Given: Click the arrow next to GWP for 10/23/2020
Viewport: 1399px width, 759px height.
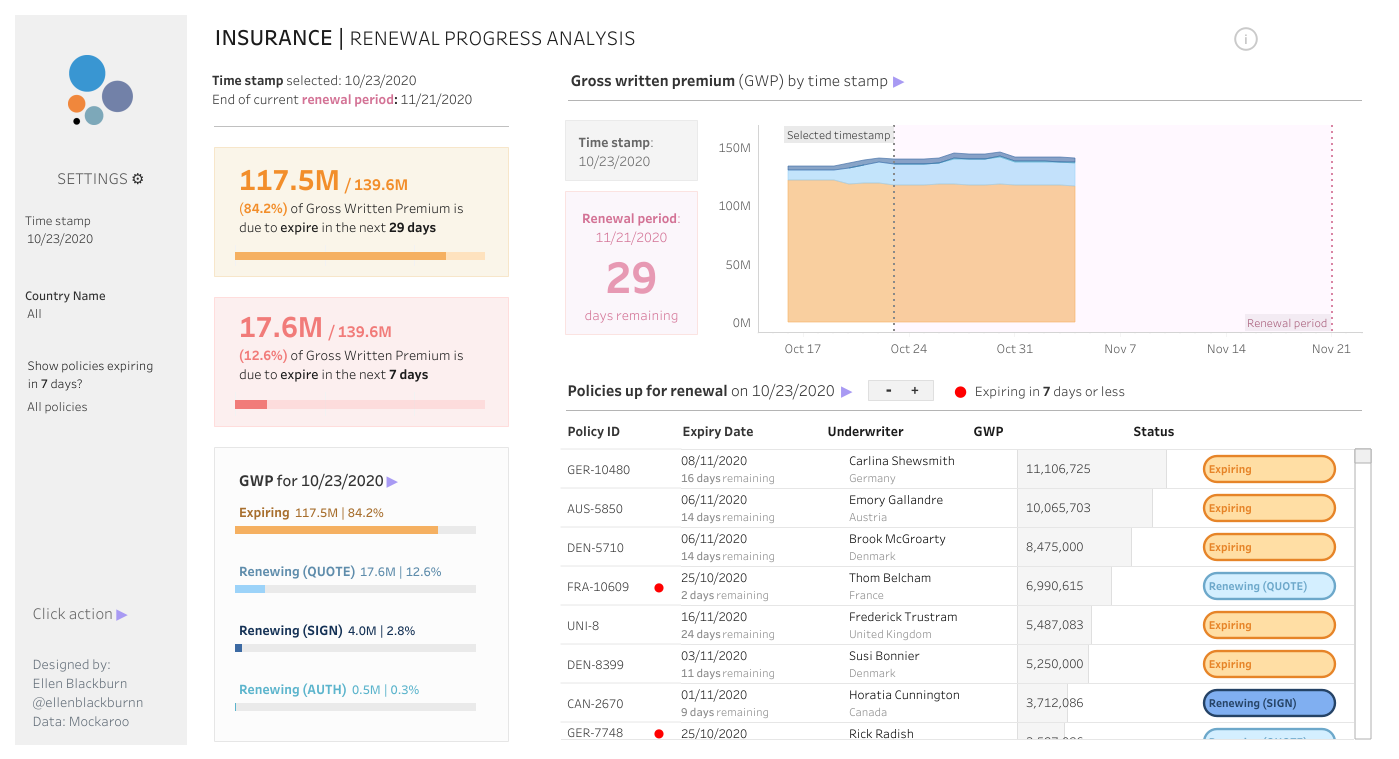Looking at the screenshot, I should click(392, 482).
